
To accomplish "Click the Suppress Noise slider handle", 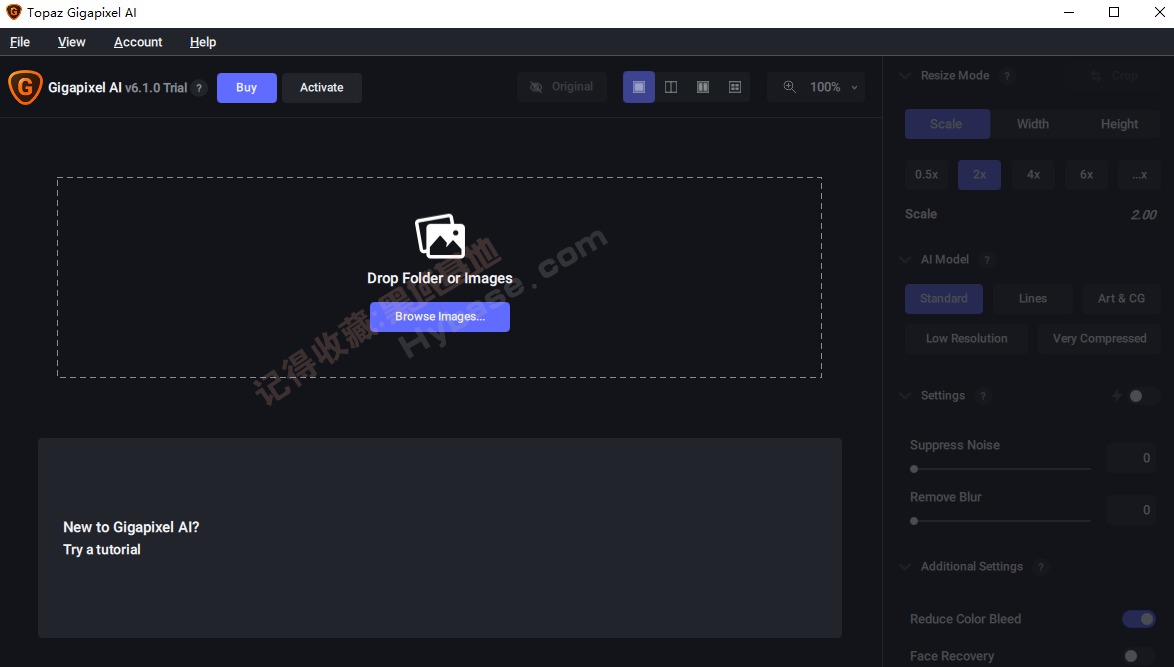I will click(913, 469).
